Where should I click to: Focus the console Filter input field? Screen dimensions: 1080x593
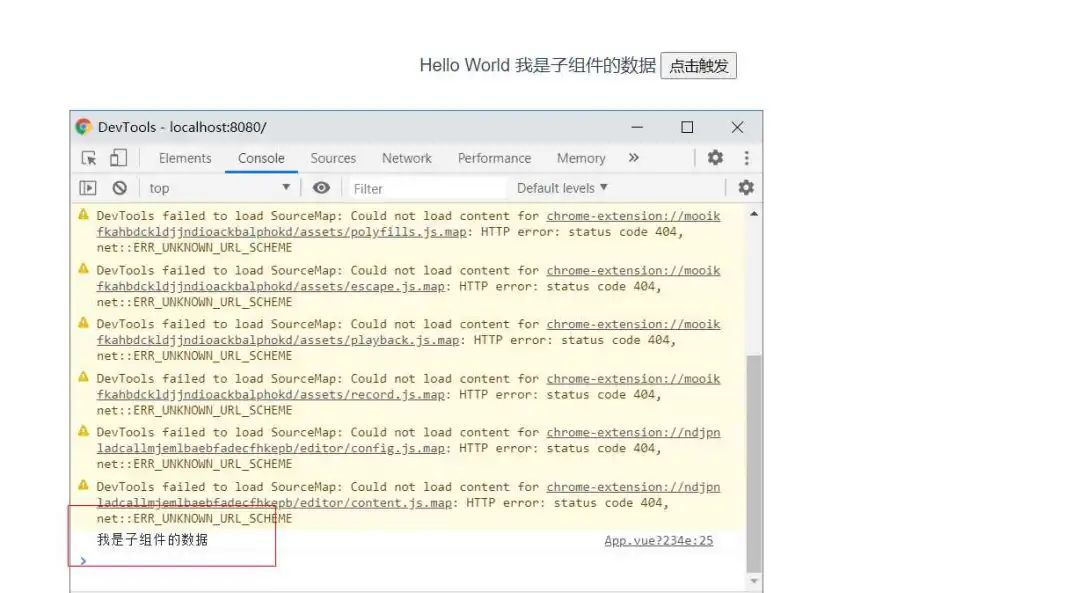[x=427, y=189]
